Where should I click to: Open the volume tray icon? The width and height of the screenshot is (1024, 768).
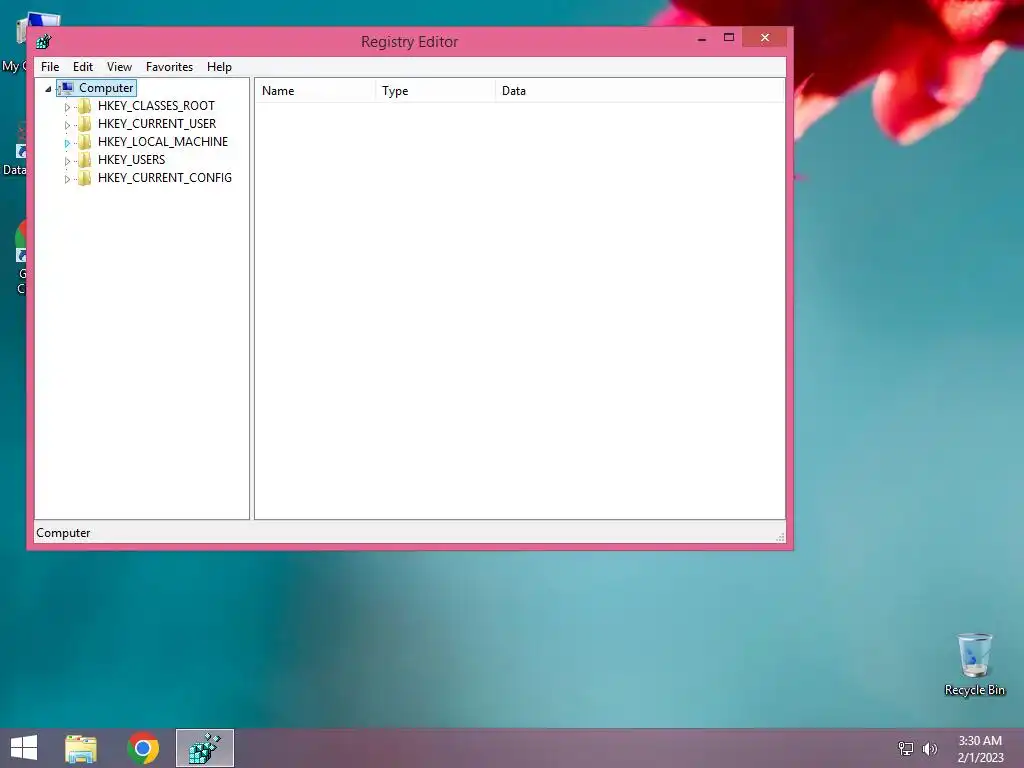(930, 748)
